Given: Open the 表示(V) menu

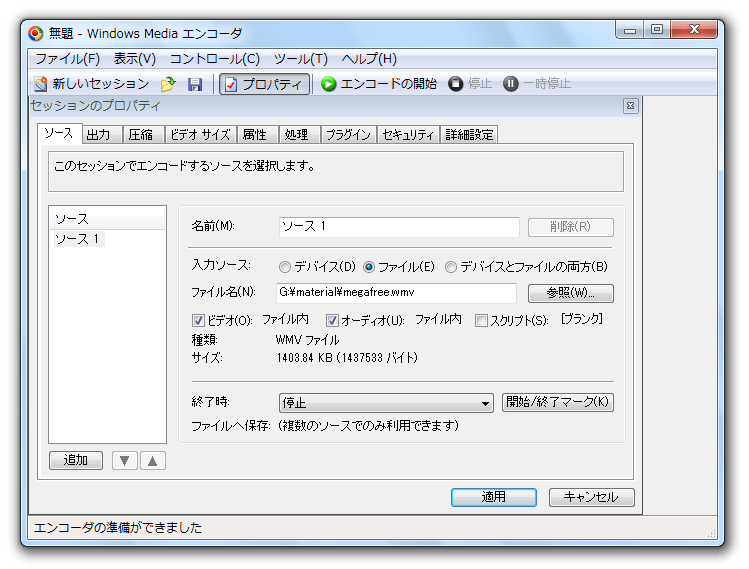Looking at the screenshot, I should pos(135,59).
